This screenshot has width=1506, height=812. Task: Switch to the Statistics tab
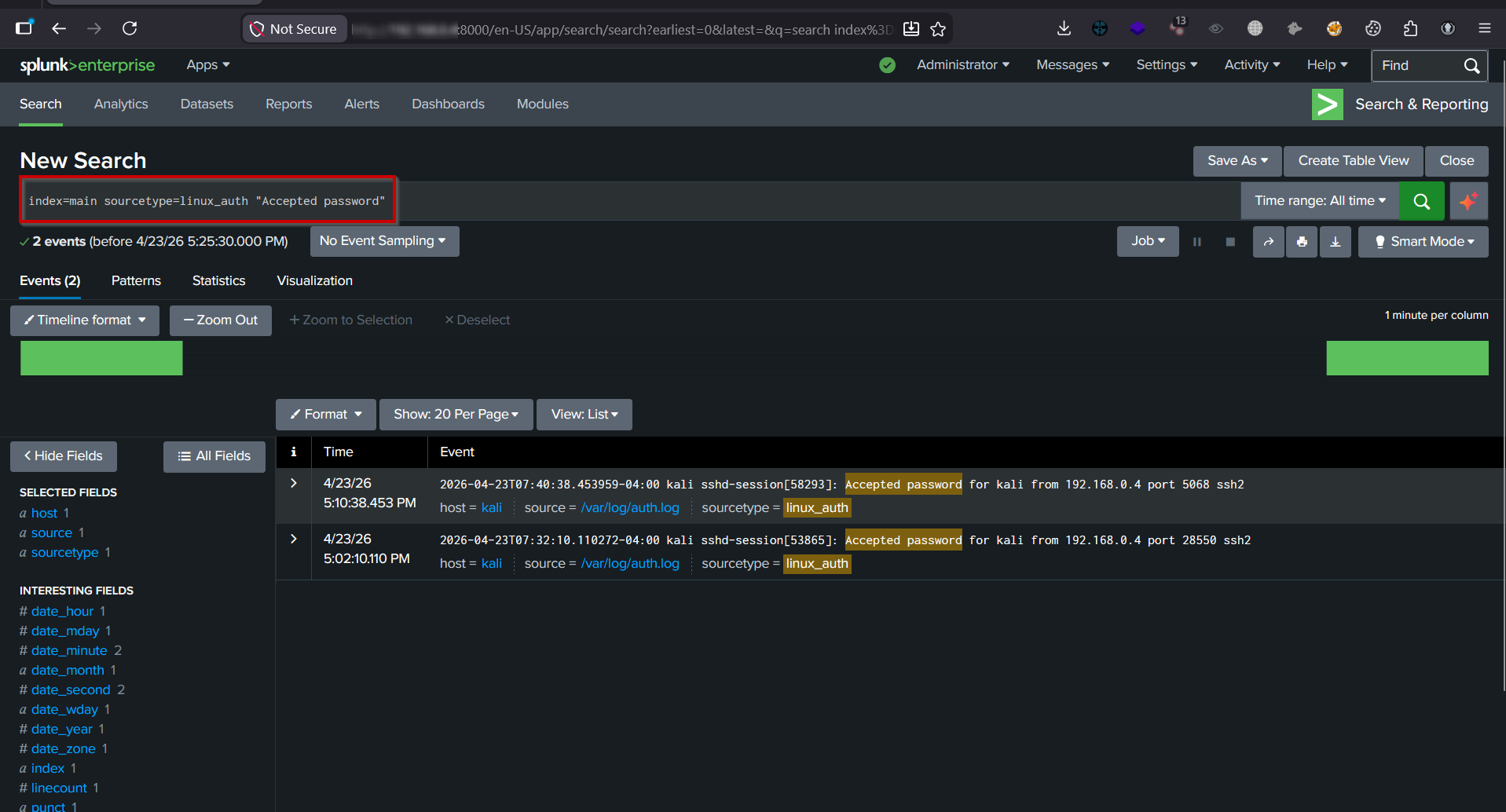(219, 281)
